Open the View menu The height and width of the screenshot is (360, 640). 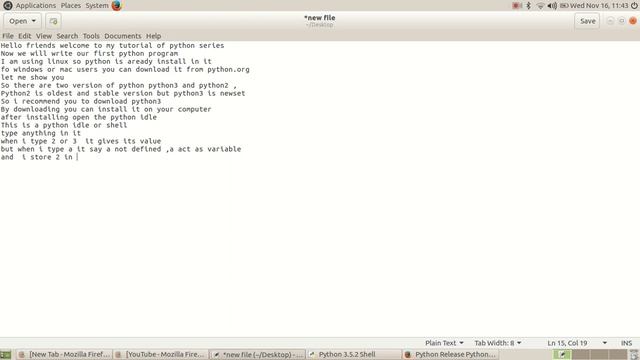pyautogui.click(x=44, y=36)
